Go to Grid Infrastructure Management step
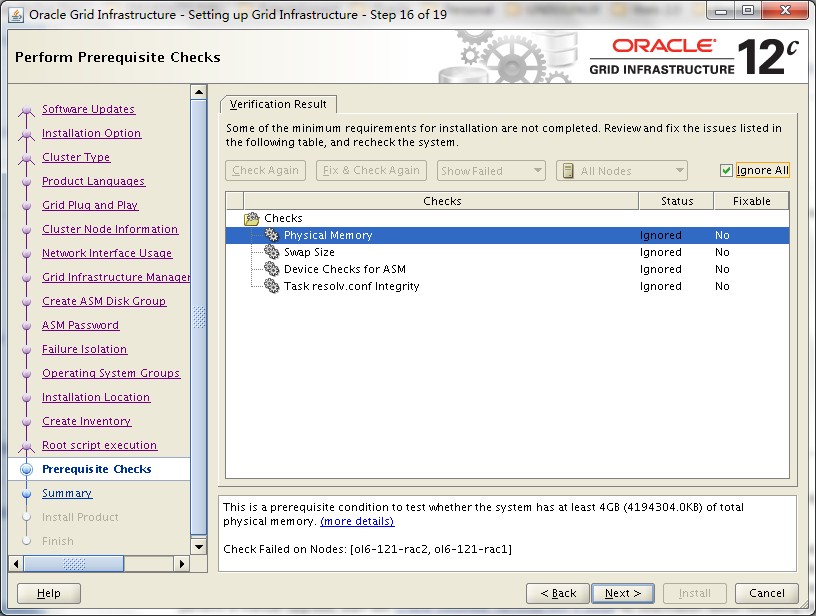816x616 pixels. coord(116,277)
